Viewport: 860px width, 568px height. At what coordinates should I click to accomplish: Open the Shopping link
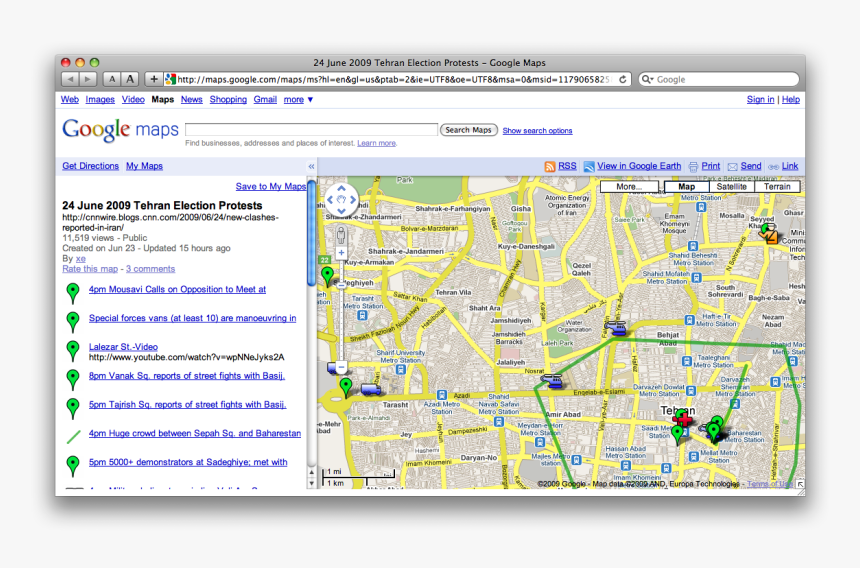coord(228,99)
